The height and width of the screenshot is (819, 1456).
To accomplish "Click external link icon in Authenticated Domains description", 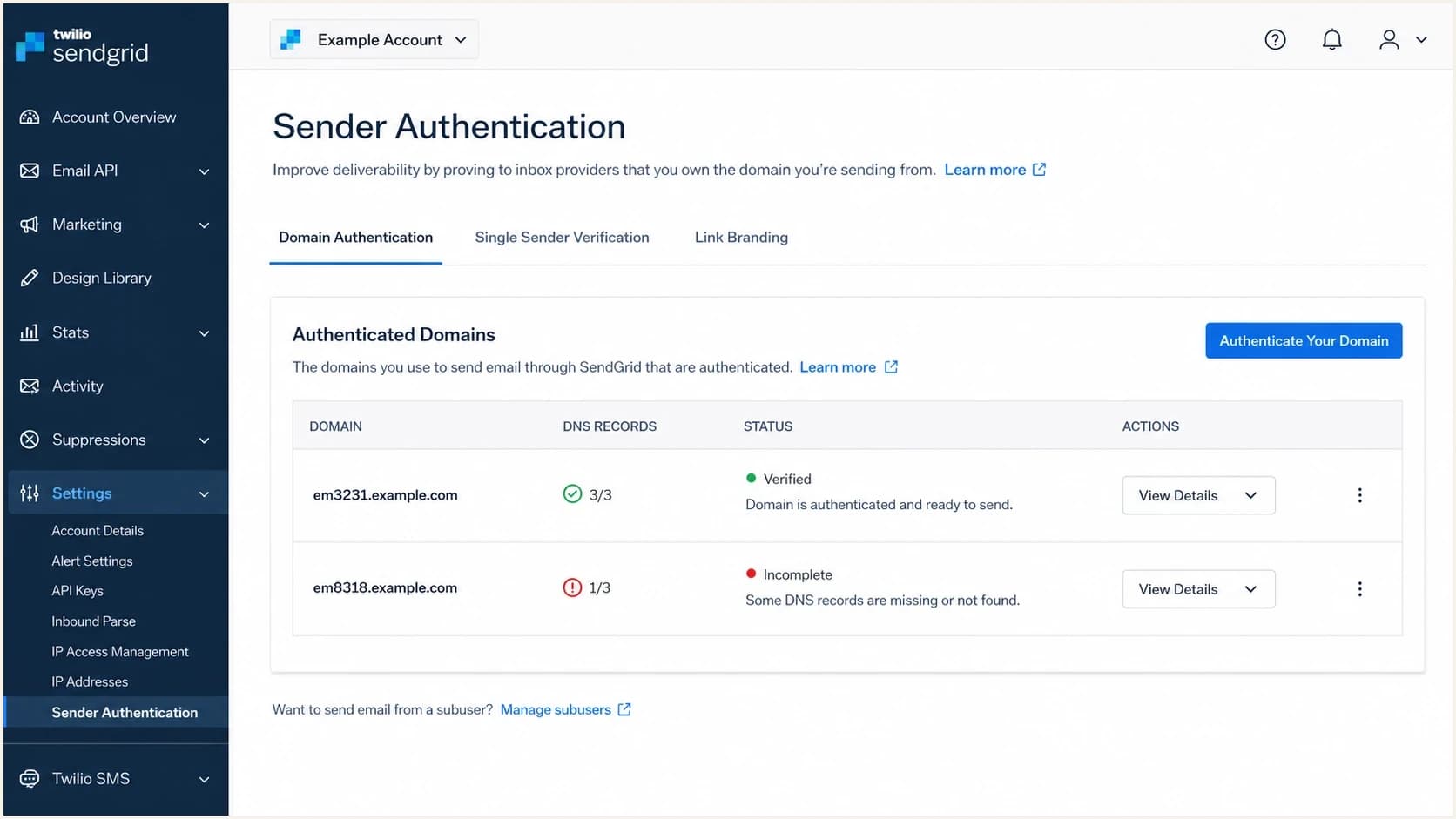I will tap(891, 367).
